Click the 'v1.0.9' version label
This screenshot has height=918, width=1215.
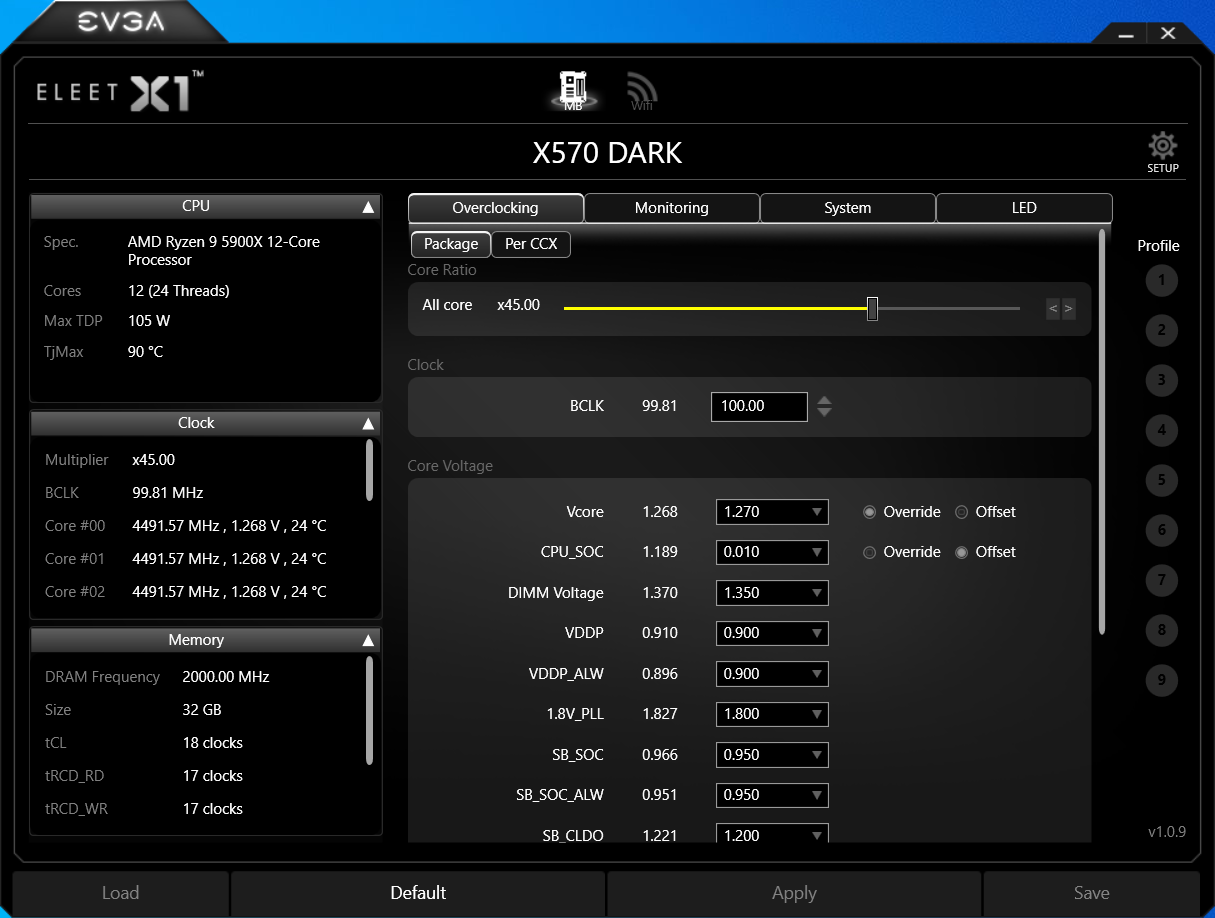point(1166,832)
